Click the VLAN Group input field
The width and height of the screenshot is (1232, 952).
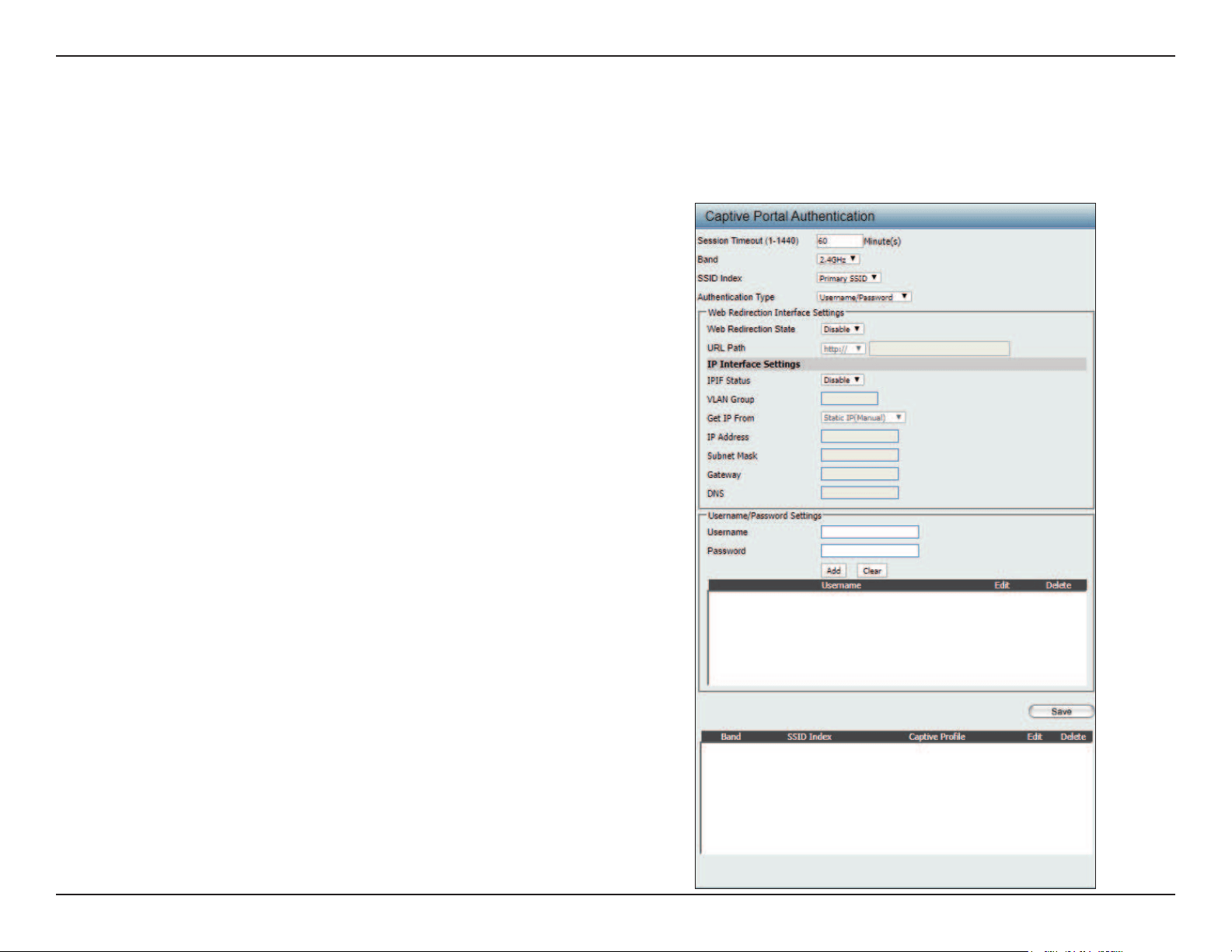(x=850, y=399)
